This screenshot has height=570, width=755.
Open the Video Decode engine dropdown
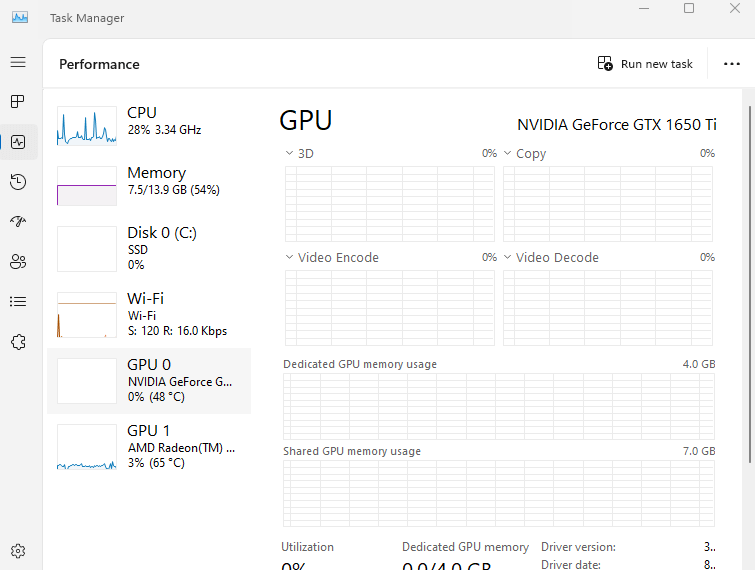coord(508,257)
